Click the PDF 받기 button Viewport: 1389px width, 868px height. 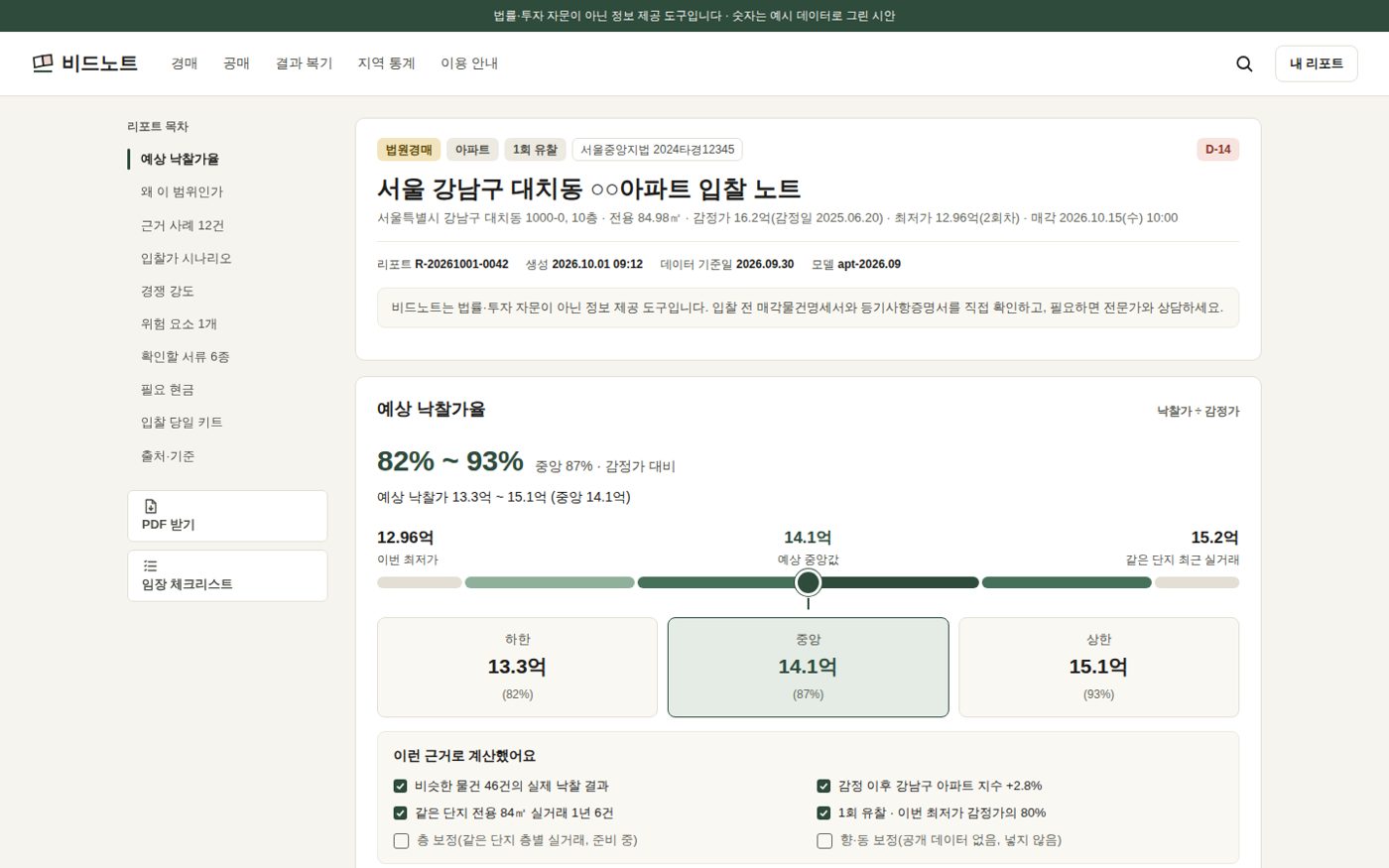(227, 516)
